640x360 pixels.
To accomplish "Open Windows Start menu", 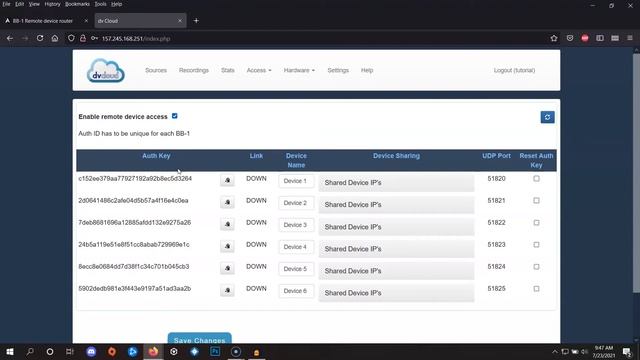I will pos(10,351).
